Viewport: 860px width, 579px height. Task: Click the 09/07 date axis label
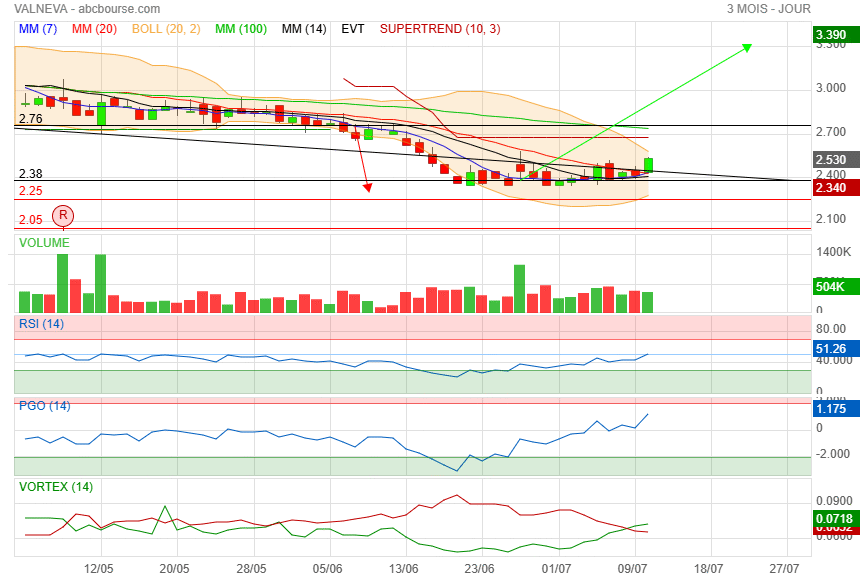(632, 569)
